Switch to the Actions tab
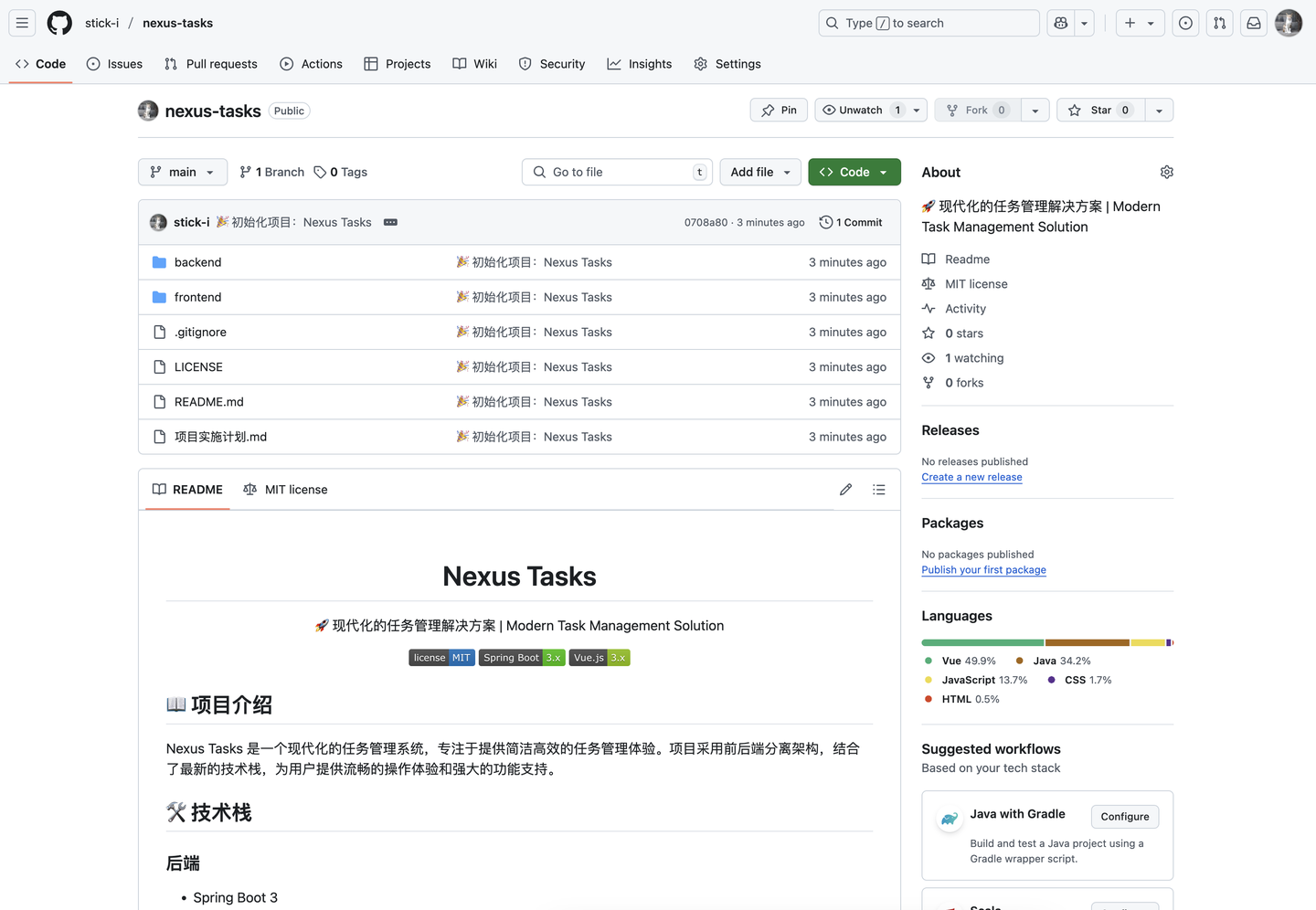This screenshot has height=910, width=1316. click(x=312, y=64)
